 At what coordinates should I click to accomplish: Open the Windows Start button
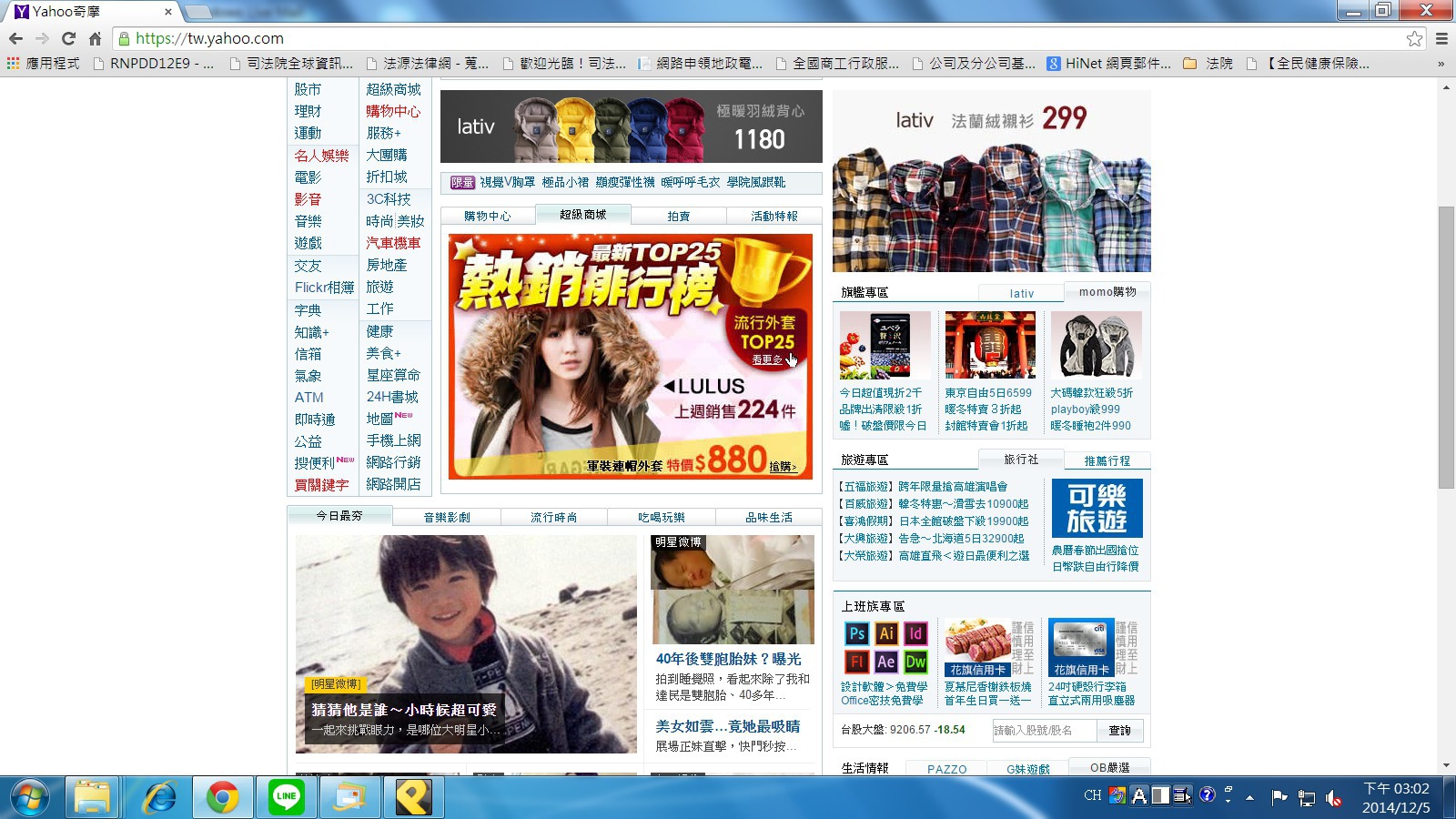click(x=29, y=798)
